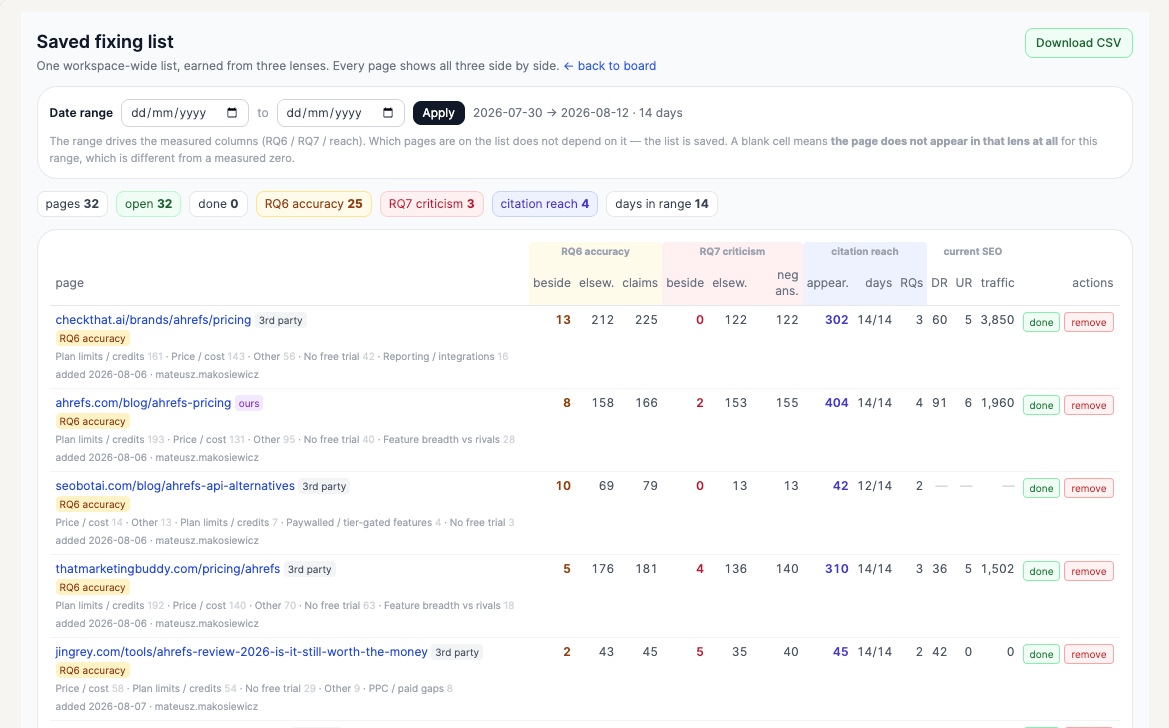Select the done 0 filter chip
Viewport: 1169px width, 728px height.
tap(218, 204)
